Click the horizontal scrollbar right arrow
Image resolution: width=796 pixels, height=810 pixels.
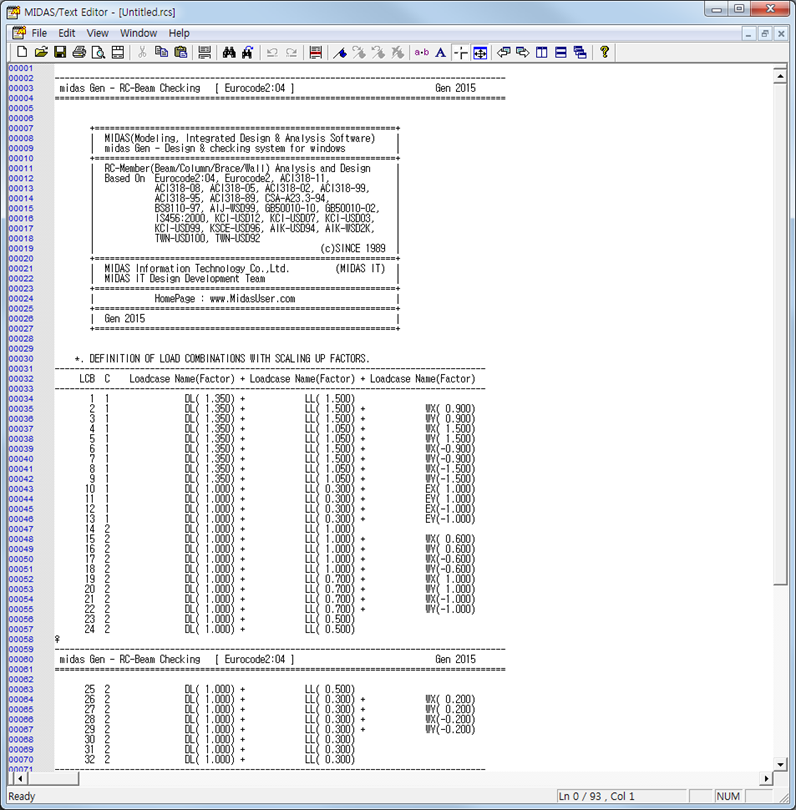[767, 778]
